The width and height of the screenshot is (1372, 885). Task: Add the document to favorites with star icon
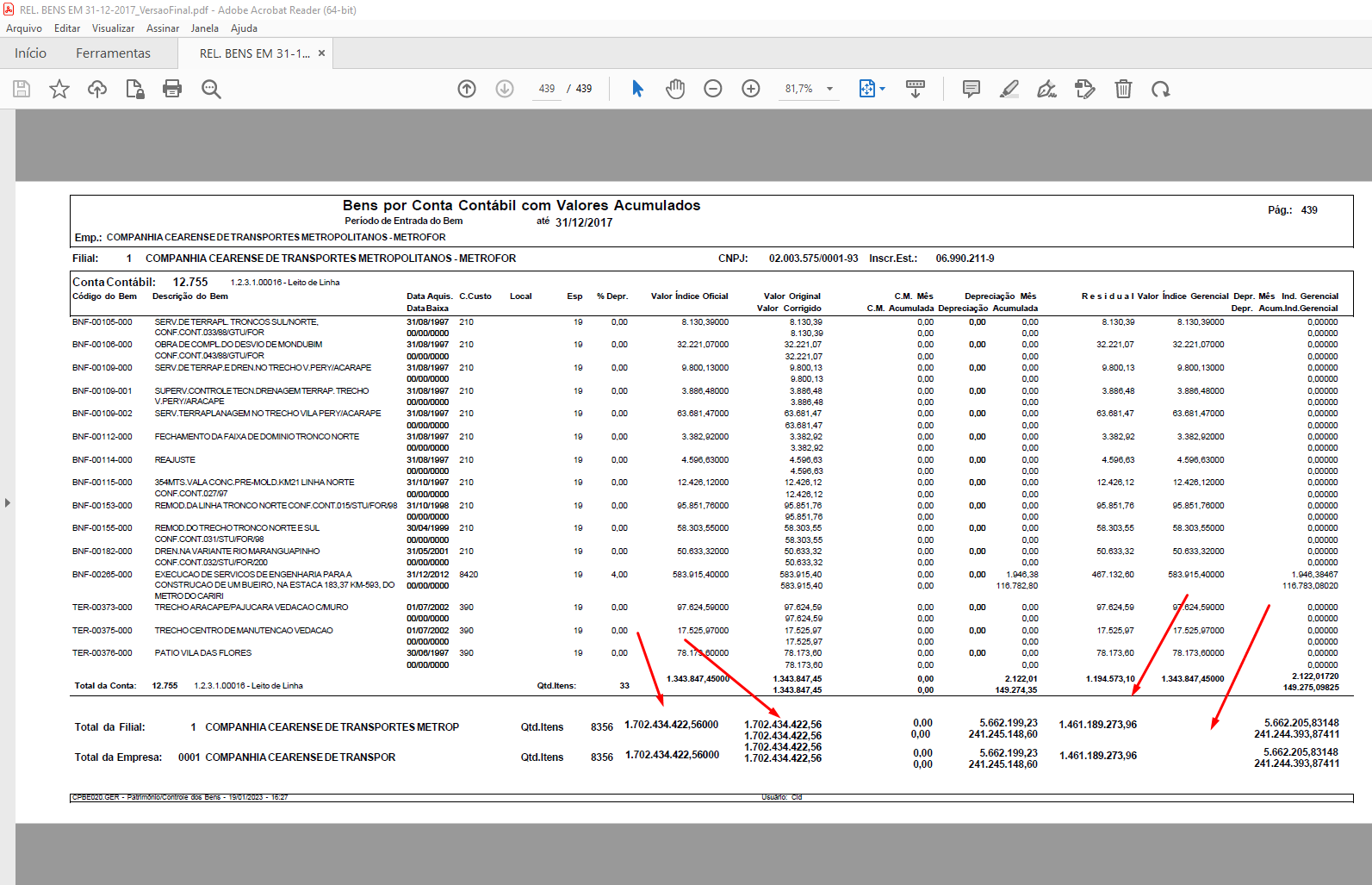click(x=59, y=89)
